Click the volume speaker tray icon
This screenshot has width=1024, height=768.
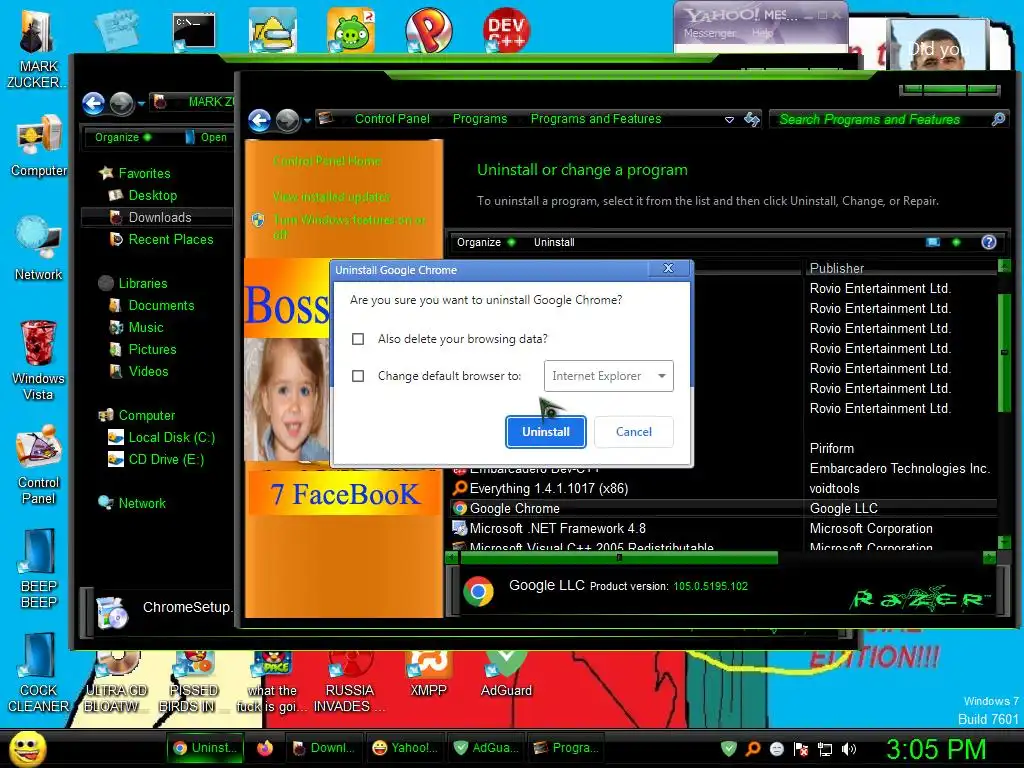[x=849, y=749]
